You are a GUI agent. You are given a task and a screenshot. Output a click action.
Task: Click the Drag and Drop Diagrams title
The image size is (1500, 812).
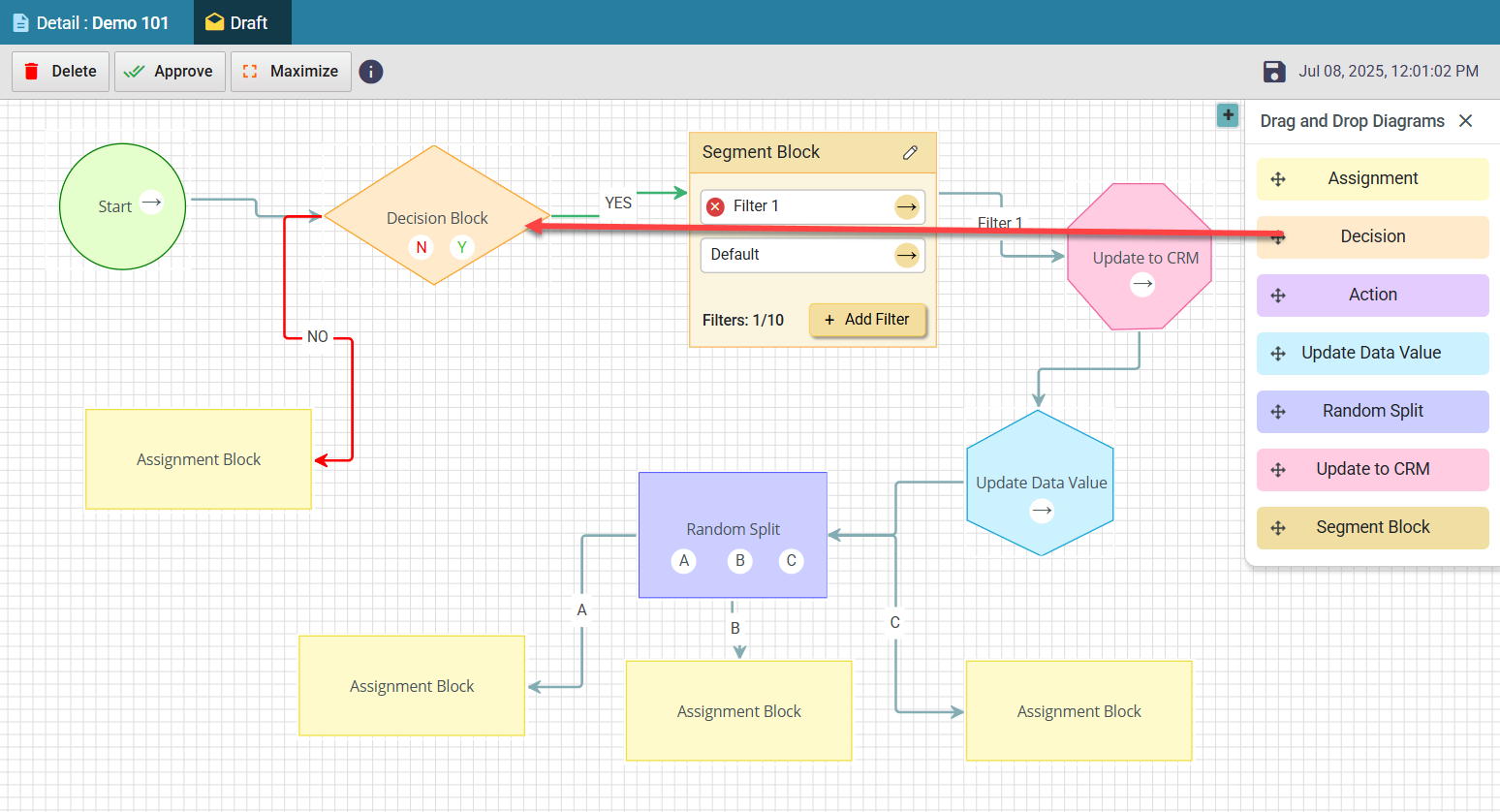click(1352, 121)
